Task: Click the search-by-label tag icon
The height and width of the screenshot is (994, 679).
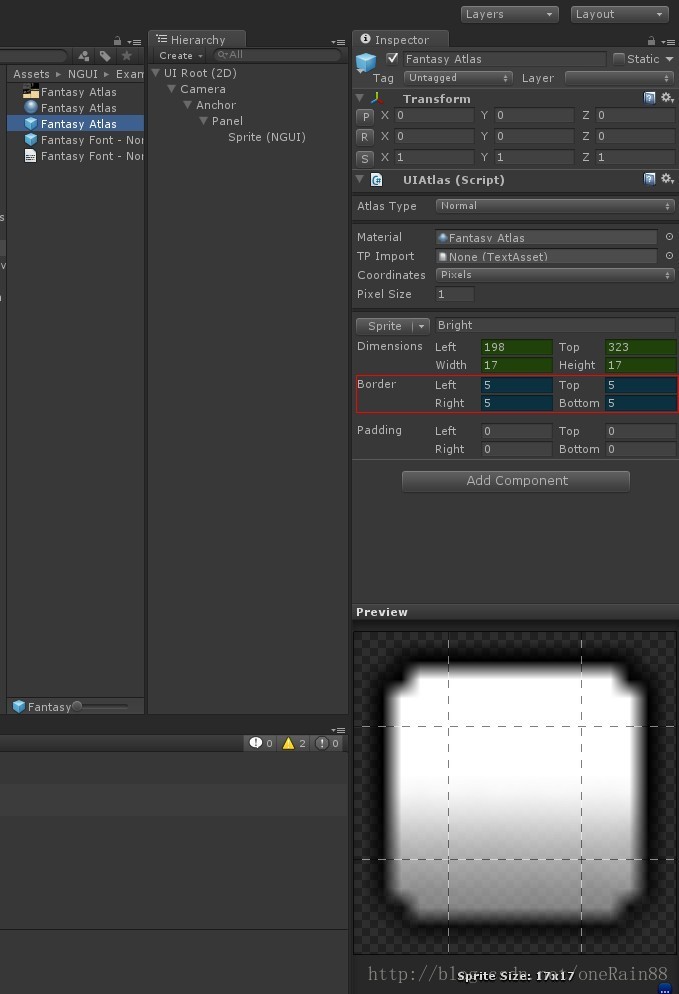Action: [x=105, y=56]
